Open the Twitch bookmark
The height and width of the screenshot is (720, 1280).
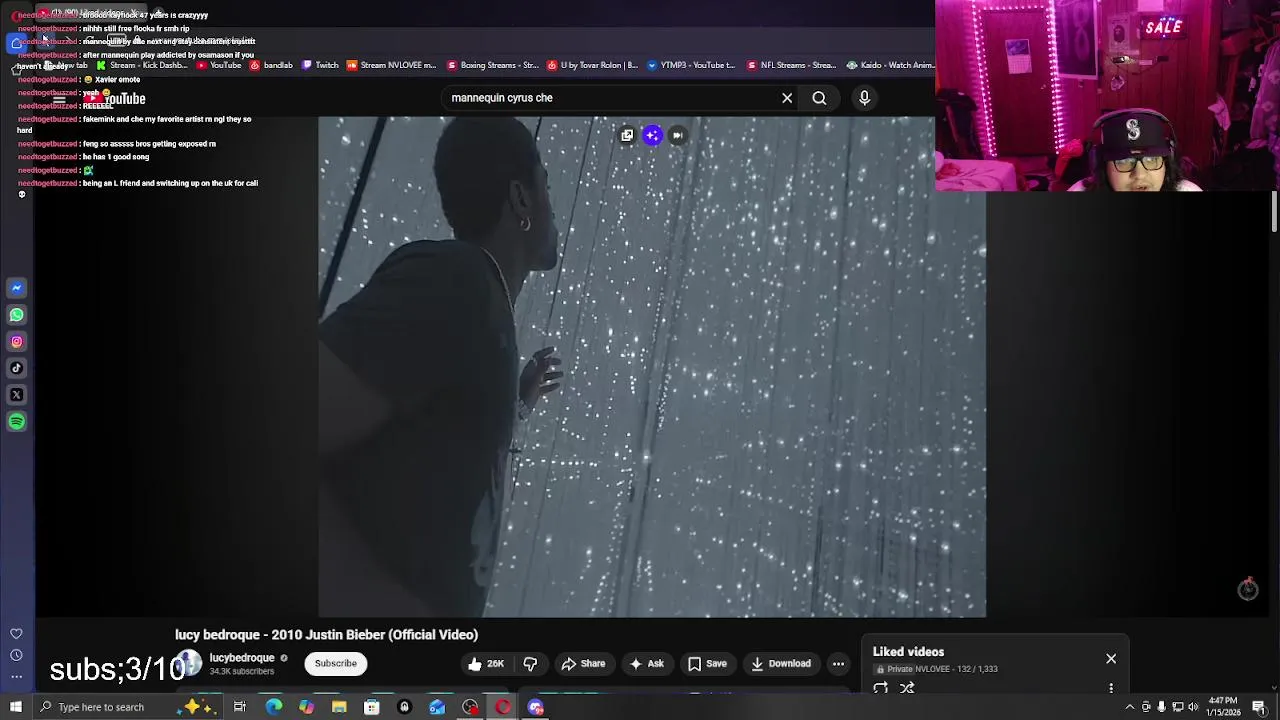(x=320, y=65)
